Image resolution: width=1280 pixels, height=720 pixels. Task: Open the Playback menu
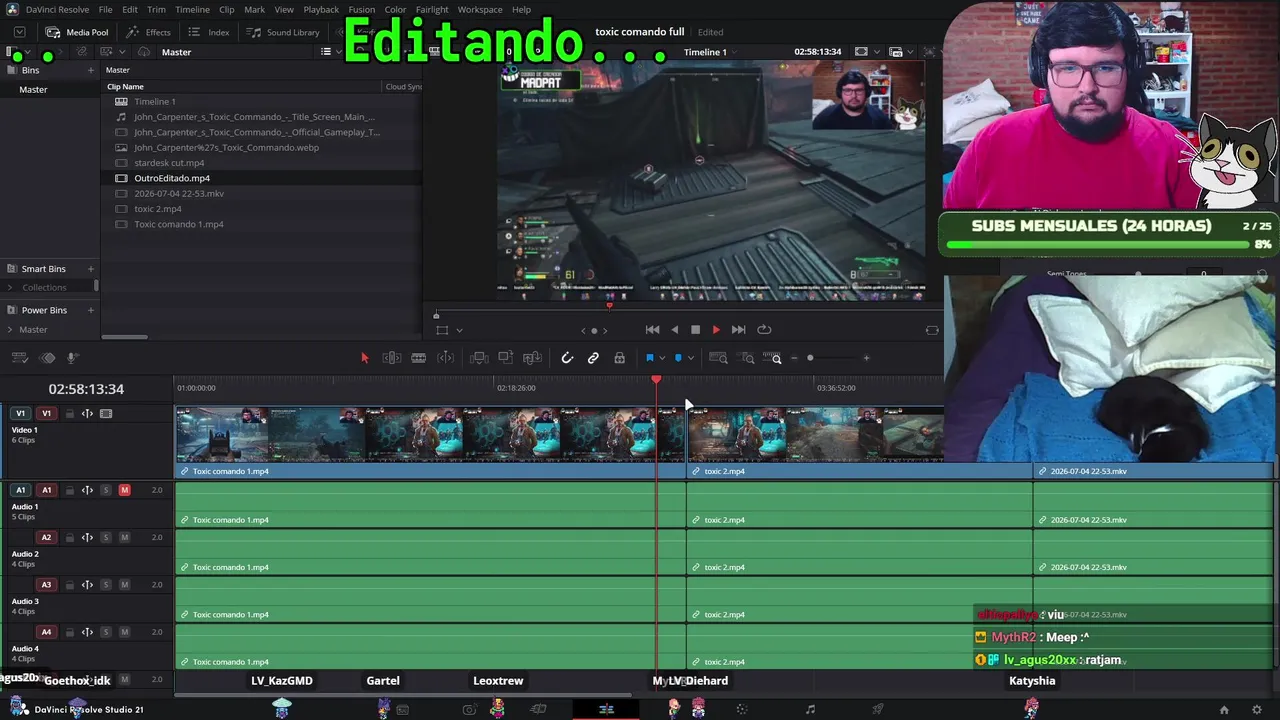321,10
